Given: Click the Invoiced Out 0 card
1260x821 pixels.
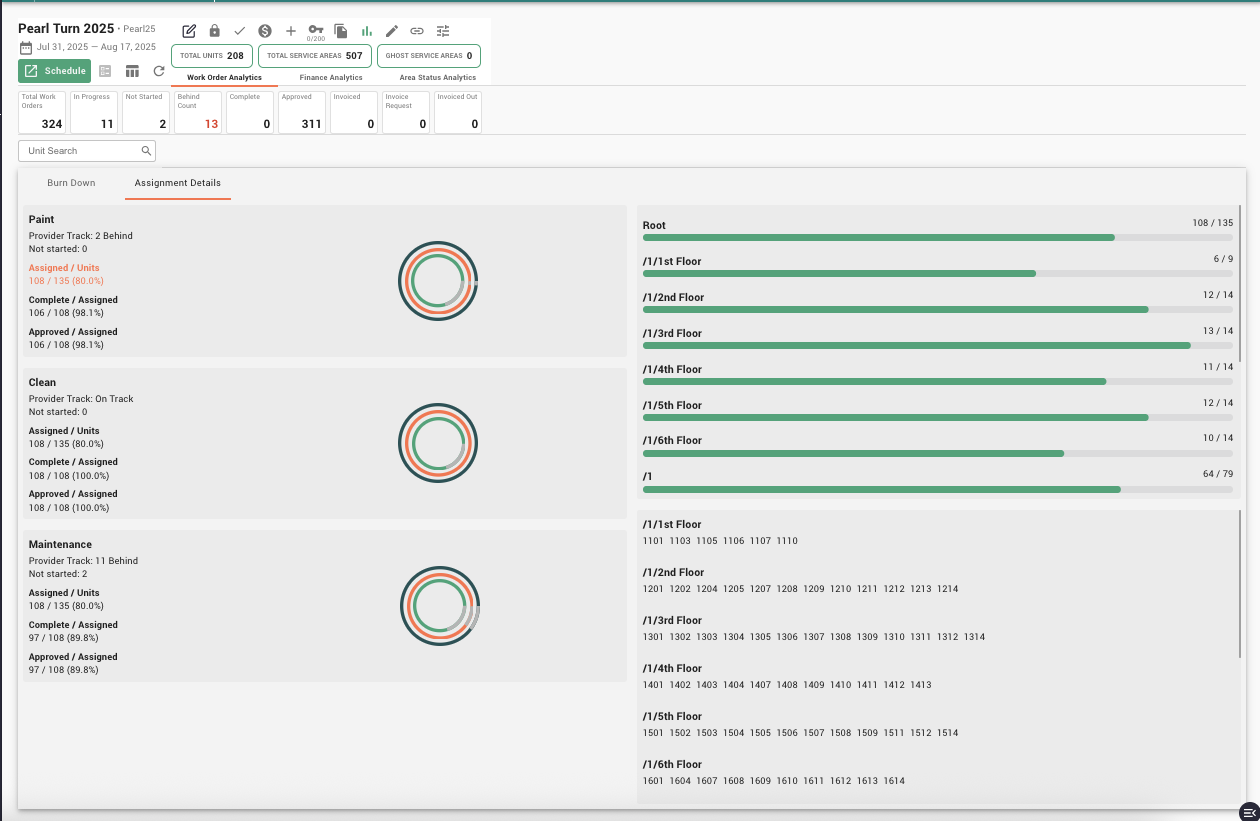Looking at the screenshot, I should click(x=458, y=112).
